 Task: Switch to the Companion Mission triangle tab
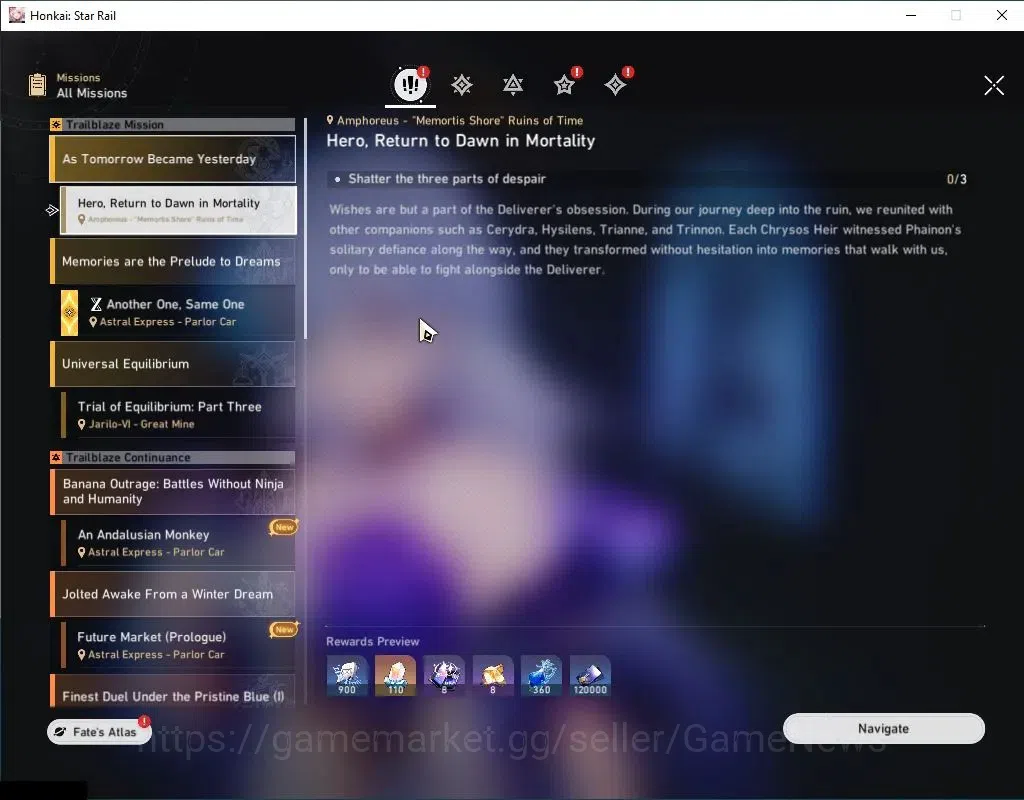[x=513, y=85]
